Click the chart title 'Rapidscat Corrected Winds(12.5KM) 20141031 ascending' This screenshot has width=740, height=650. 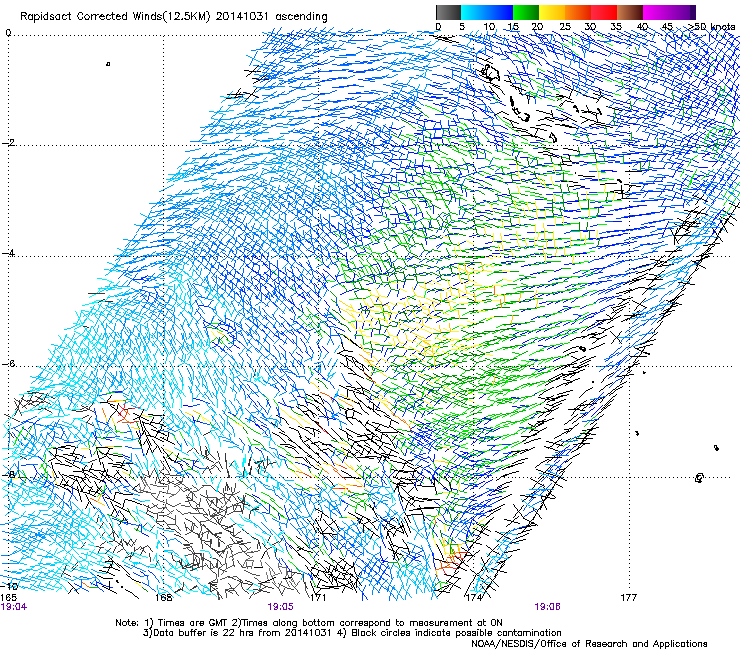coord(173,17)
